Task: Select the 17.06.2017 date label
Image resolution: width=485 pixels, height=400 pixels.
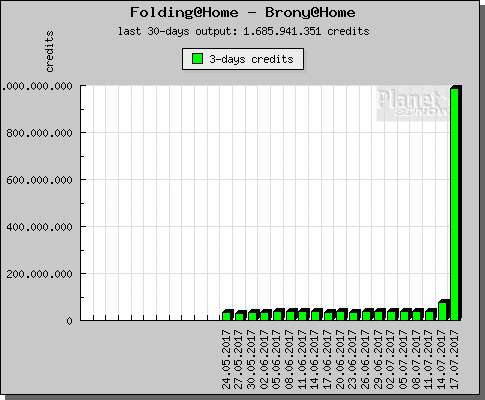Action: coord(328,359)
